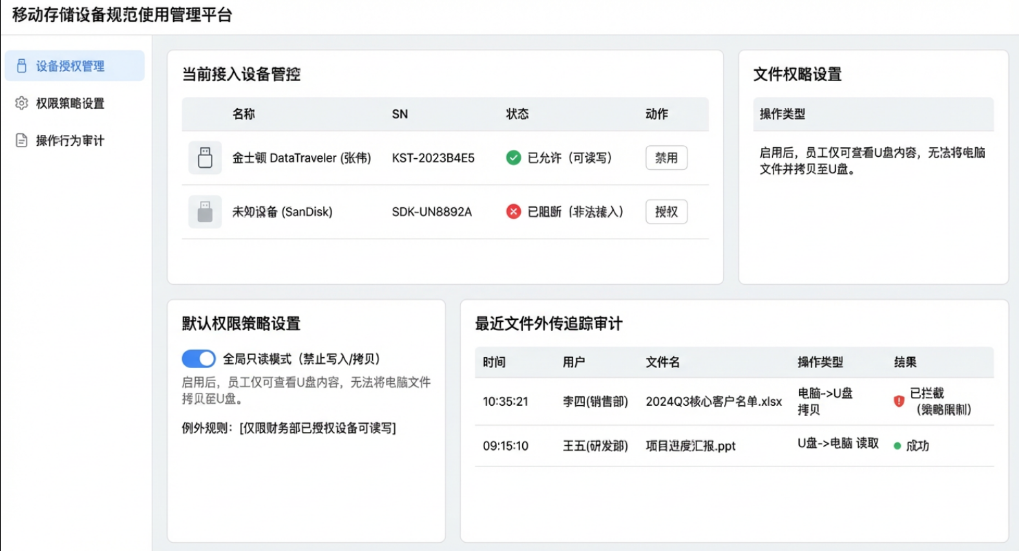Open file 项目进度汇报.ppt entry
The image size is (1019, 551).
690,446
